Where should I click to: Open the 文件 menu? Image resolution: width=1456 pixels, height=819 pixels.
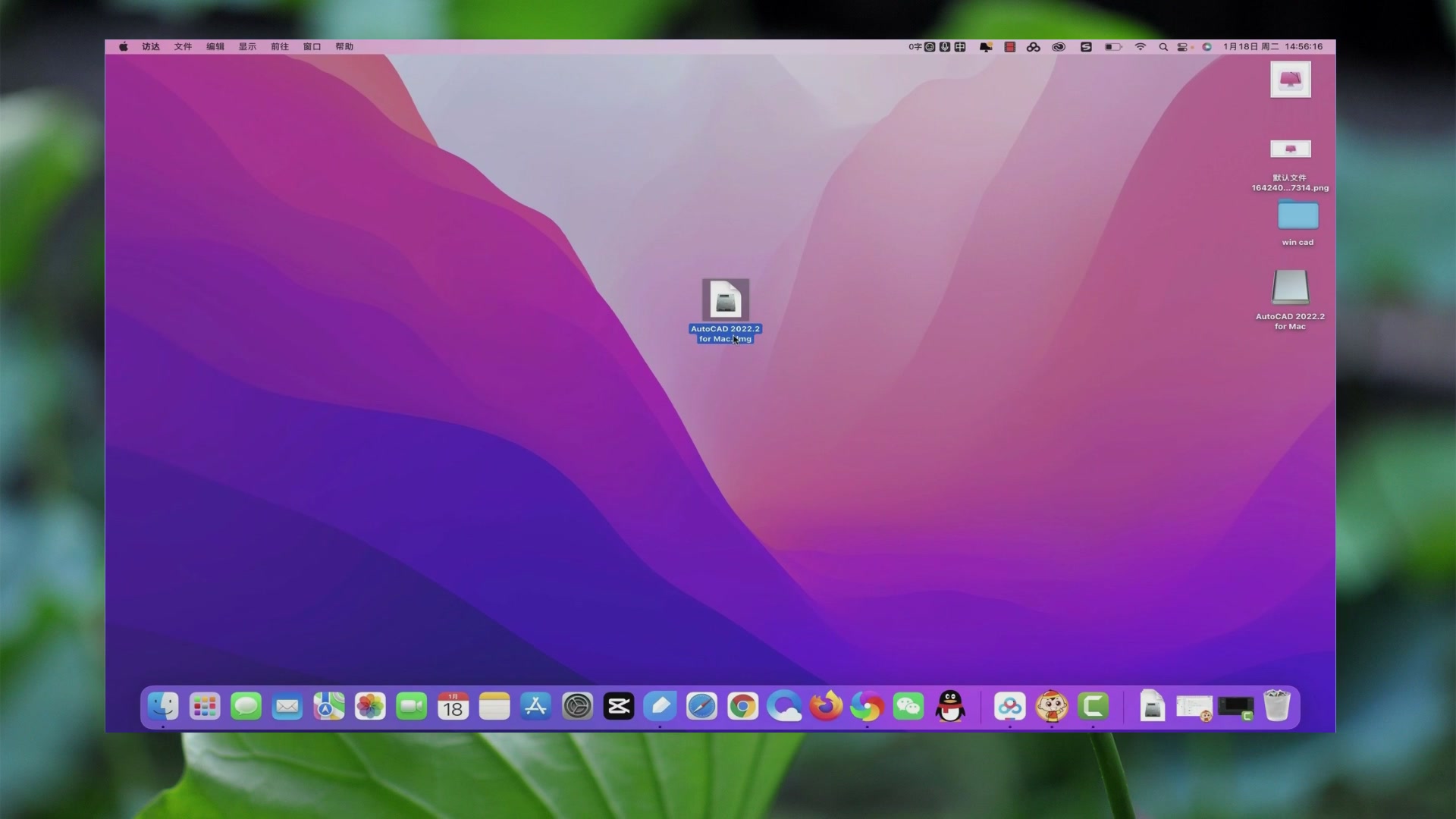[183, 47]
